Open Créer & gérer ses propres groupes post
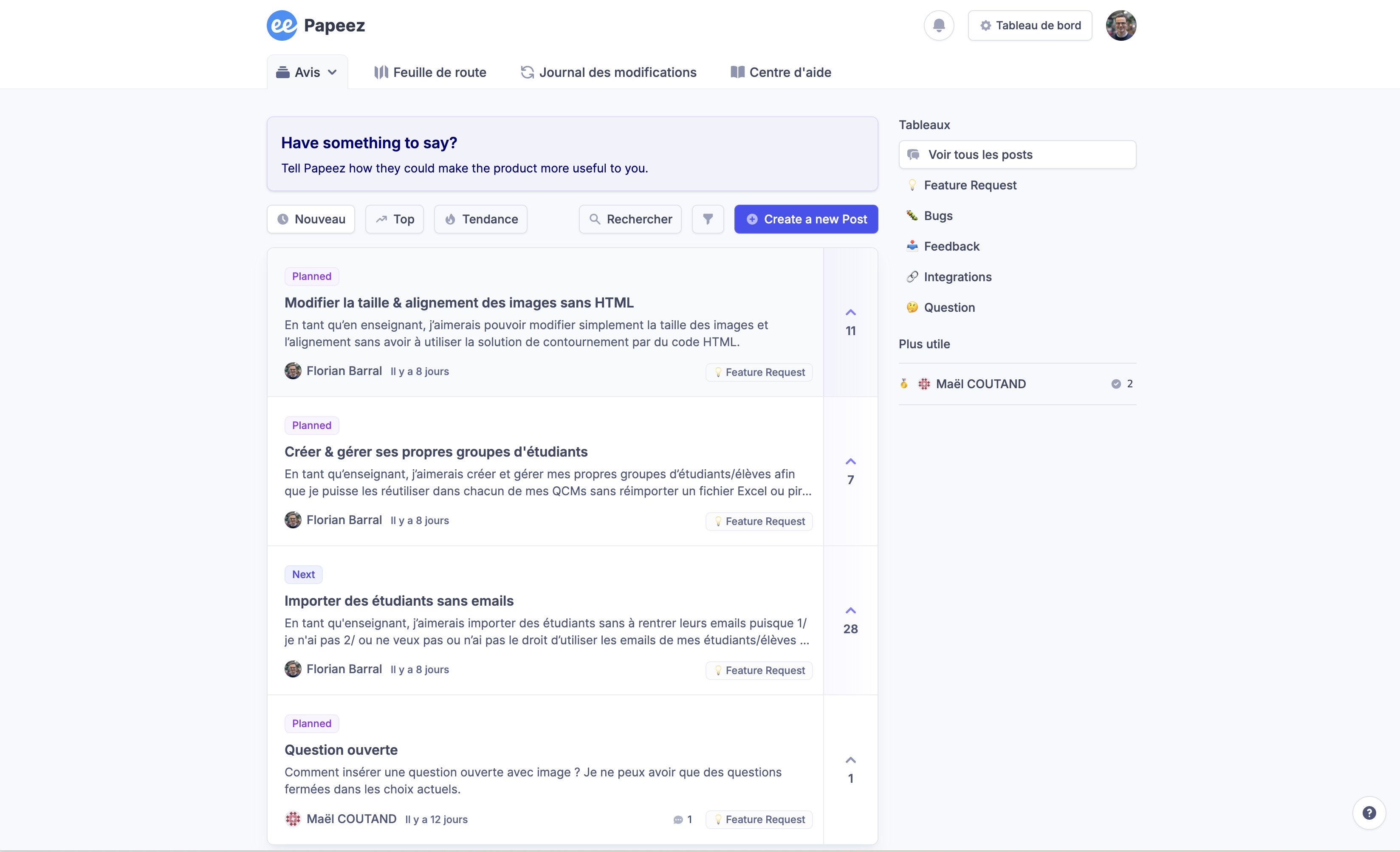Image resolution: width=1400 pixels, height=852 pixels. [436, 452]
